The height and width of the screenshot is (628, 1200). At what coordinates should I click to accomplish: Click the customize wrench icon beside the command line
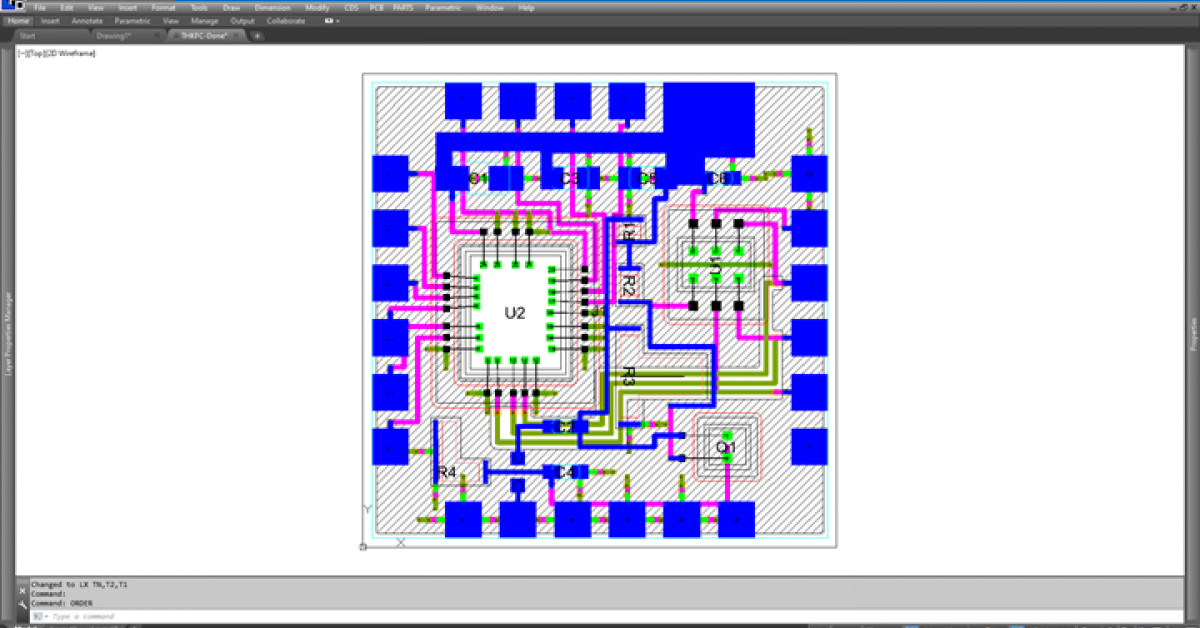23,604
